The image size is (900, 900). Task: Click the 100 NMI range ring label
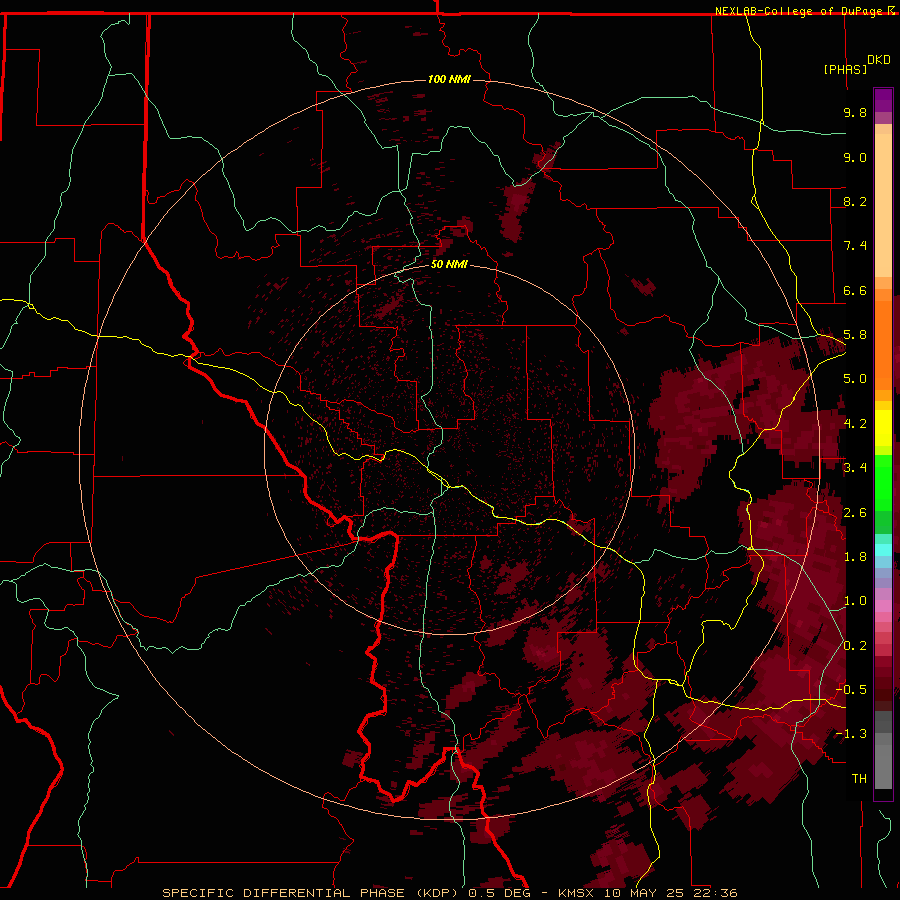(x=449, y=79)
